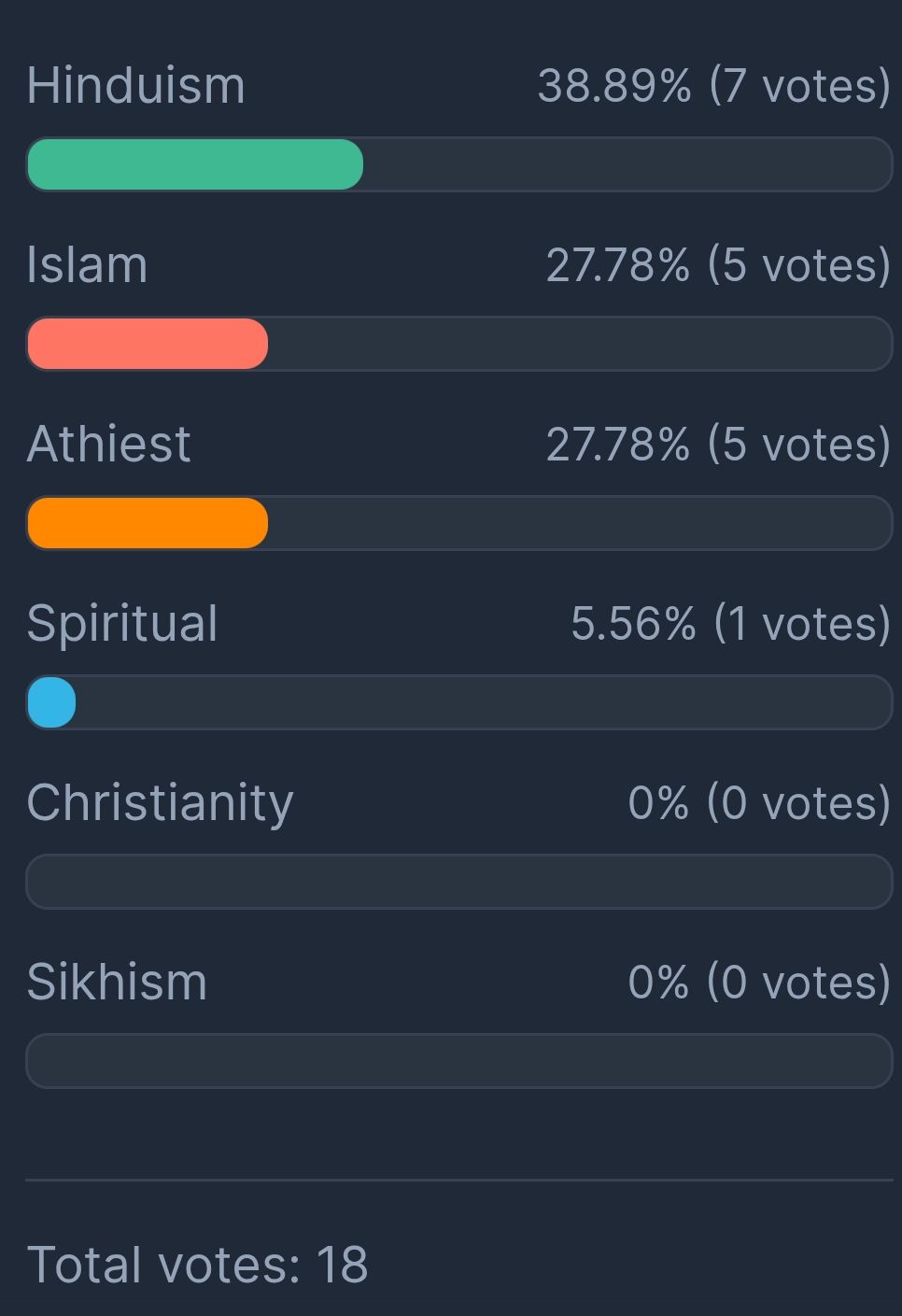Click the empty Sikhism progress bar

coord(458,1061)
